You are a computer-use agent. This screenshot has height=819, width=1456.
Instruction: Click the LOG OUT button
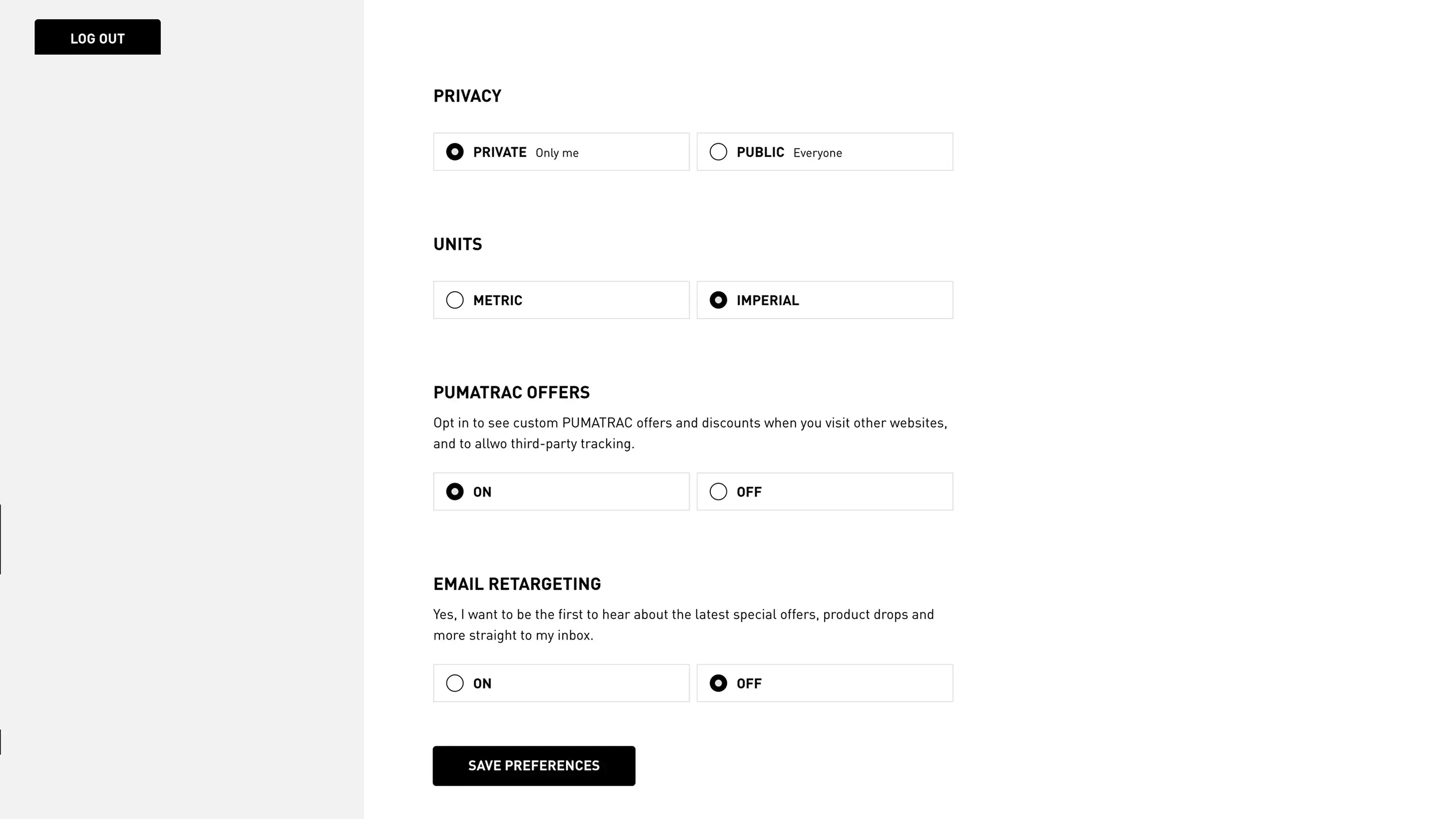tap(97, 37)
